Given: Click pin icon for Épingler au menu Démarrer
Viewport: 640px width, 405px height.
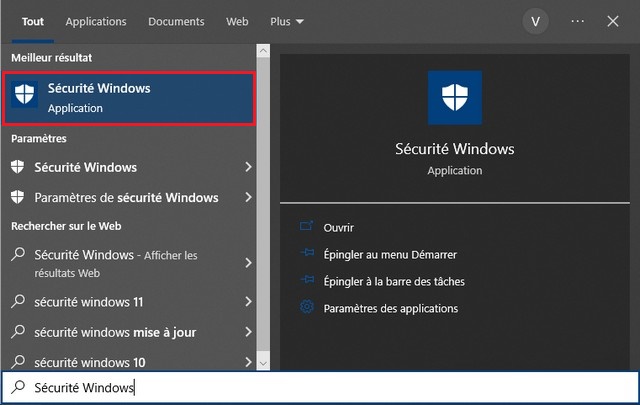Looking at the screenshot, I should point(307,253).
